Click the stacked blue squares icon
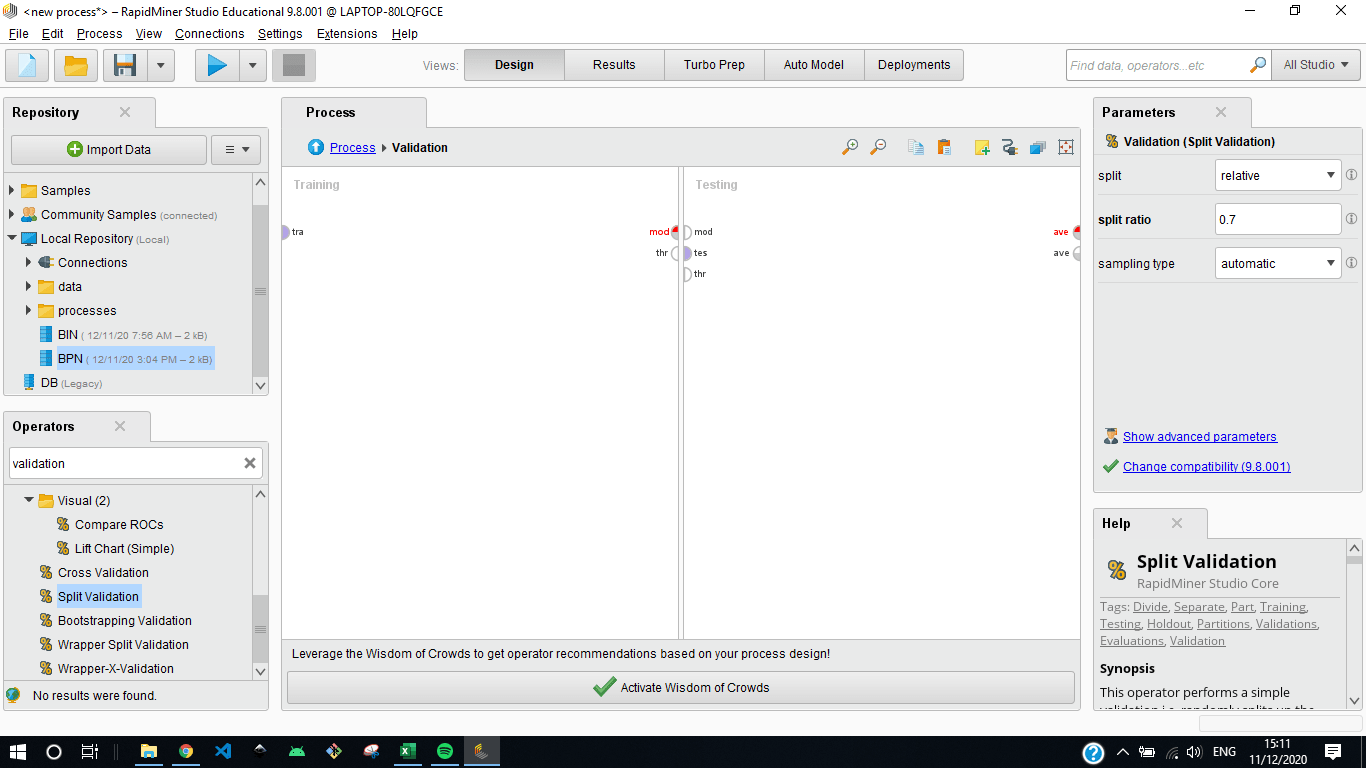The height and width of the screenshot is (768, 1366). [1038, 147]
